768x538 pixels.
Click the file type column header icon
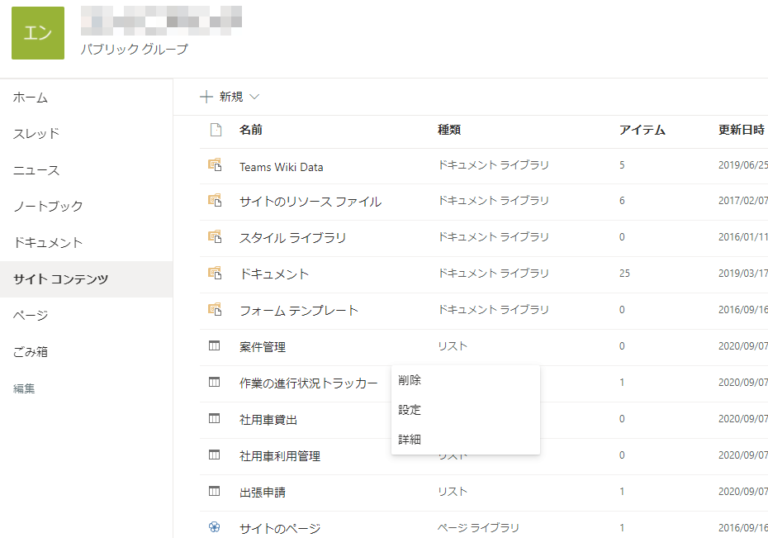click(x=214, y=129)
